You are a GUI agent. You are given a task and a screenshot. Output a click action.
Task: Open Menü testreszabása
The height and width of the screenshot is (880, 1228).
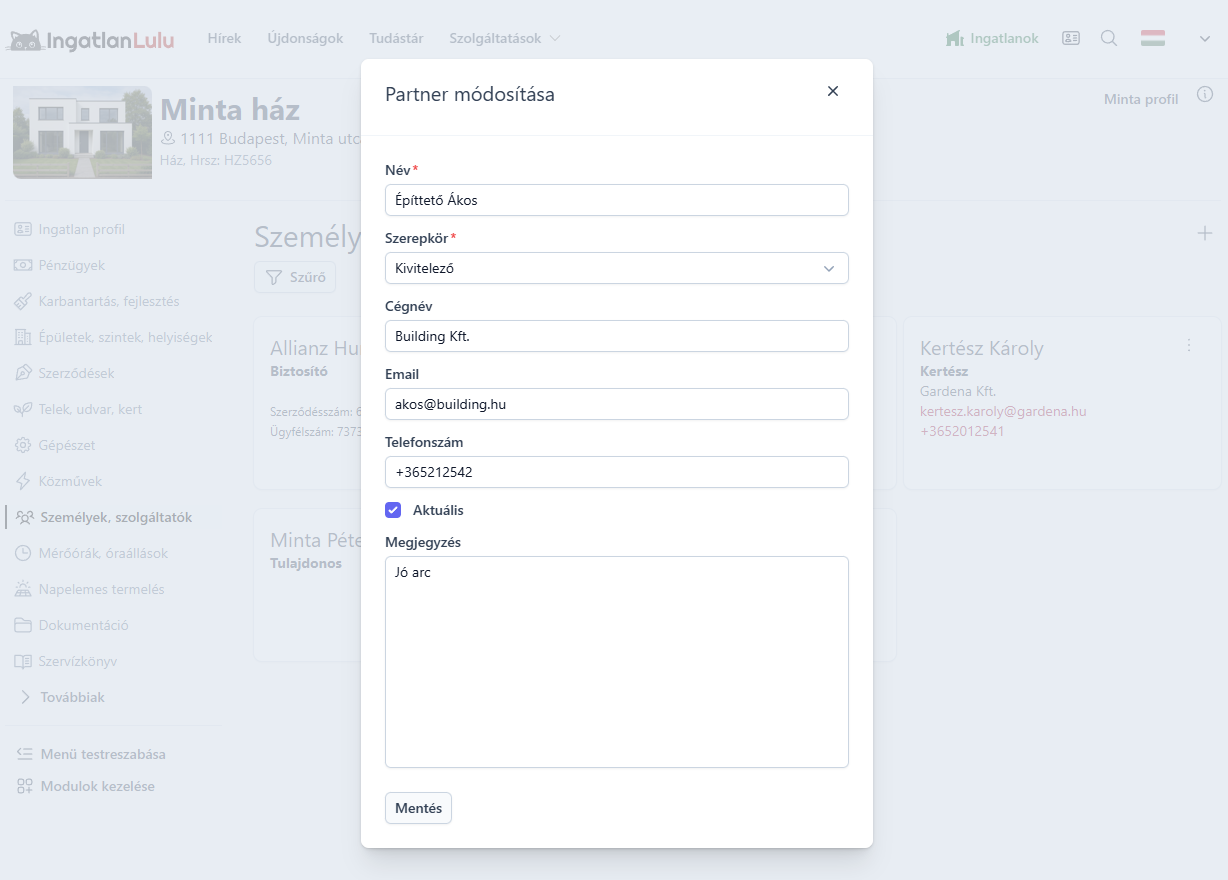pos(91,754)
